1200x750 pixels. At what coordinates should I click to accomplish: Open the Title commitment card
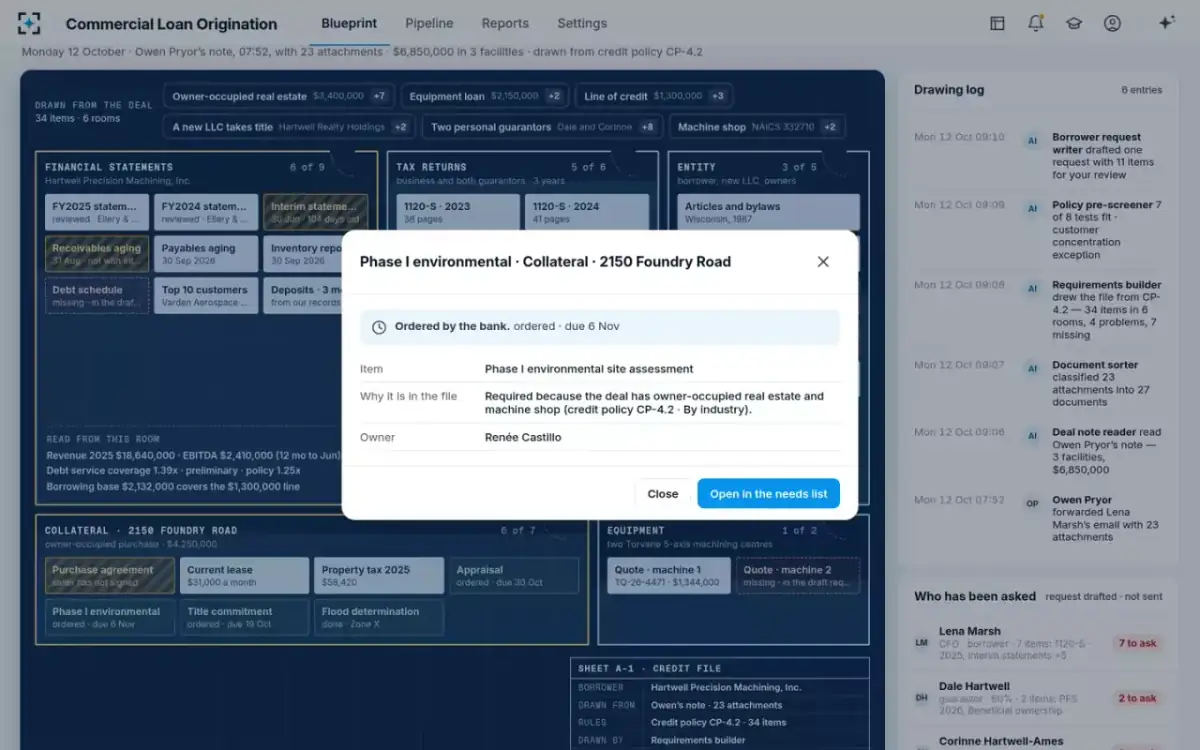[x=244, y=617]
